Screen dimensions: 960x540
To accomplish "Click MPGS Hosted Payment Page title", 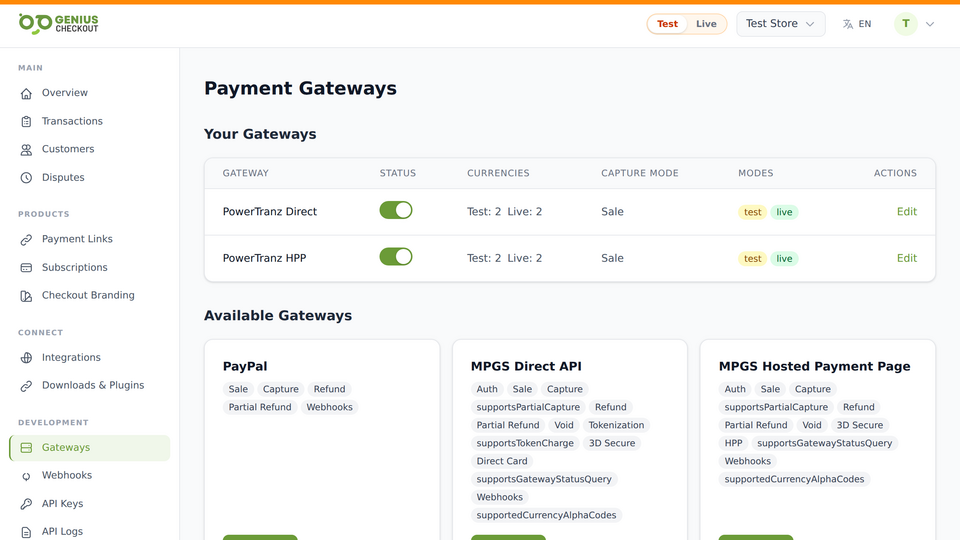I will pos(814,366).
